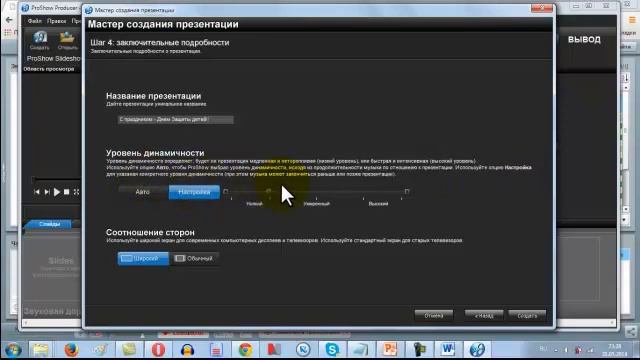Image resolution: width=640 pixels, height=360 pixels.
Task: Close the wizard dialog window
Action: pos(542,8)
